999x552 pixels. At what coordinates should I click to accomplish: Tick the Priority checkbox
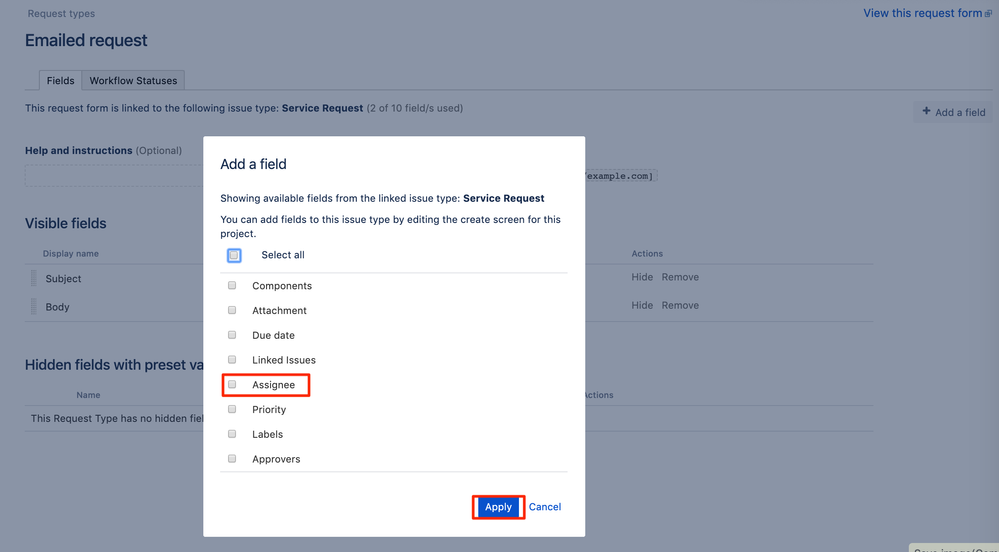(x=232, y=409)
